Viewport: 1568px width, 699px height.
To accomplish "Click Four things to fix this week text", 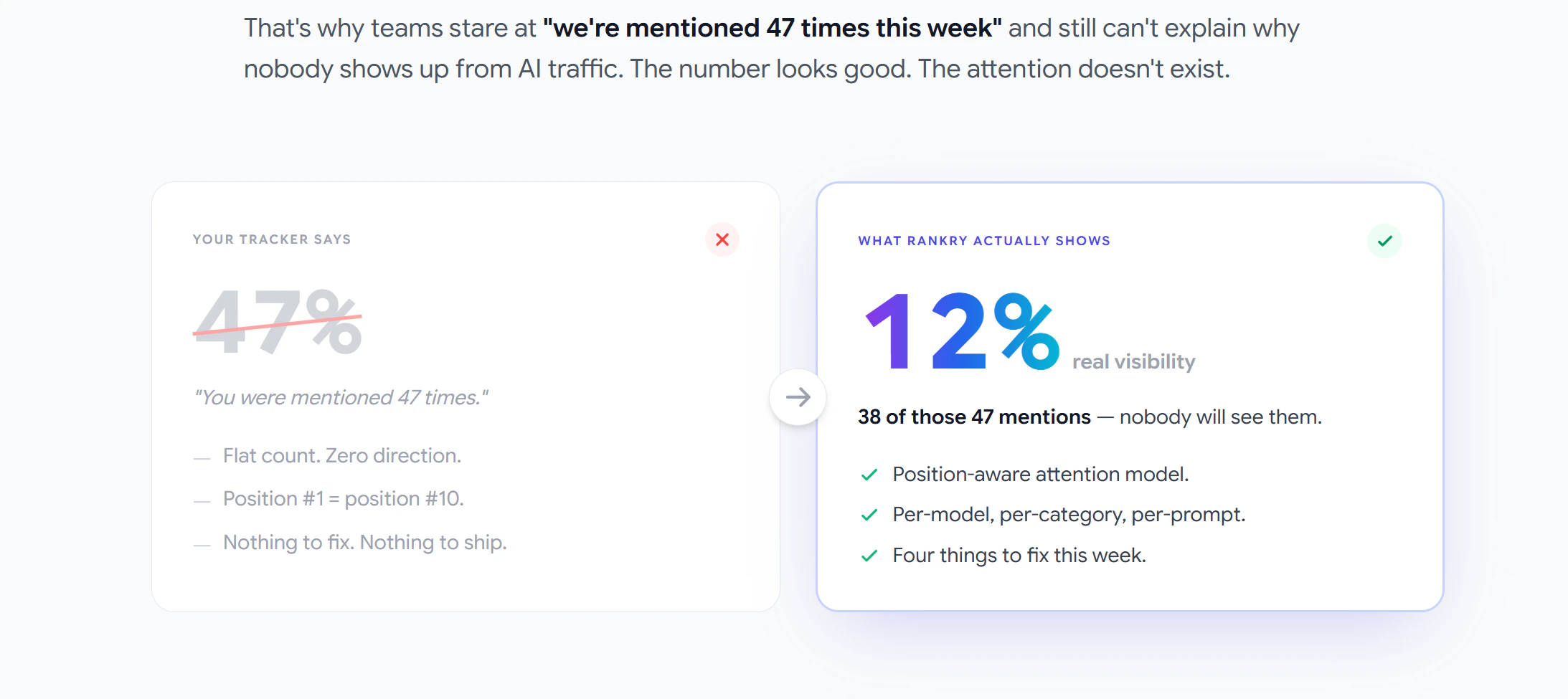I will 1019,555.
